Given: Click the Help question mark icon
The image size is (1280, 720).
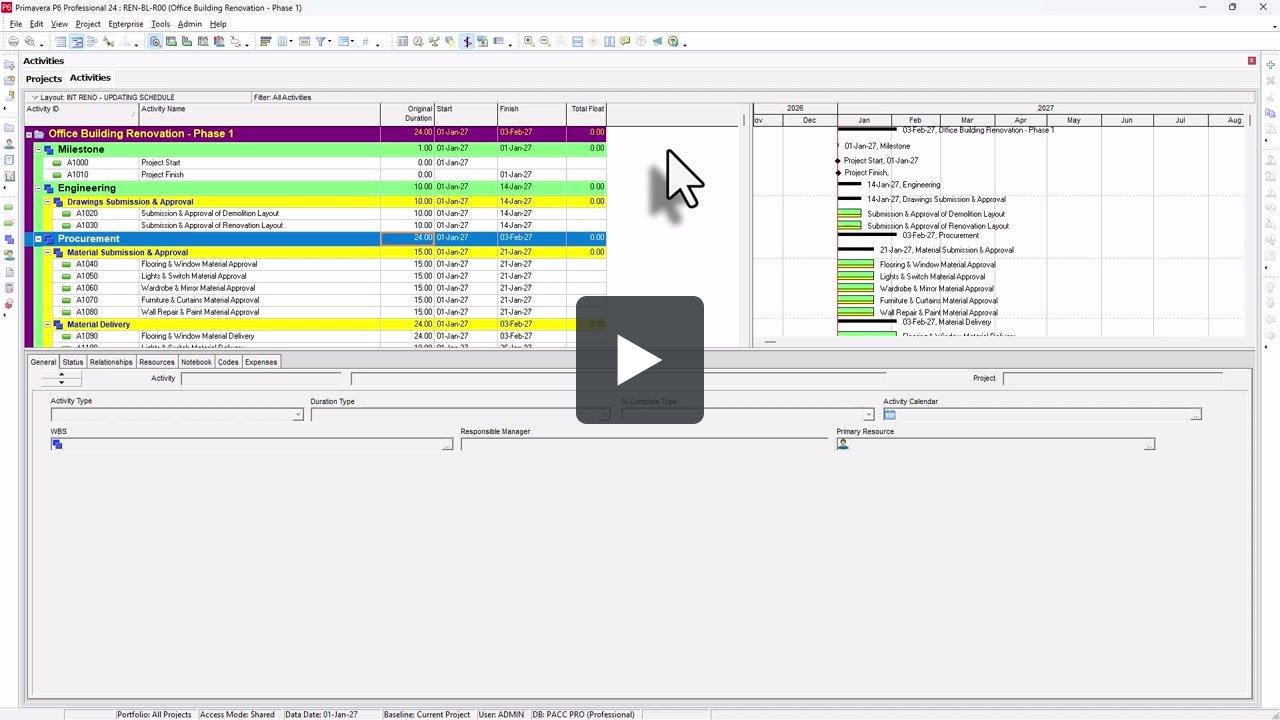Looking at the screenshot, I should tap(673, 42).
